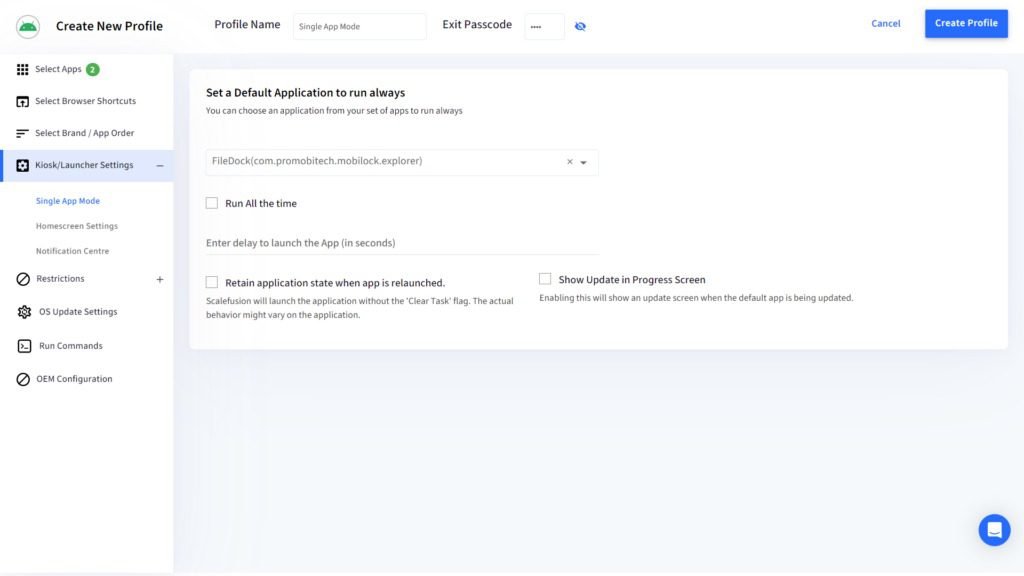Click the Run Commands terminal icon
The width and height of the screenshot is (1024, 576).
24,346
